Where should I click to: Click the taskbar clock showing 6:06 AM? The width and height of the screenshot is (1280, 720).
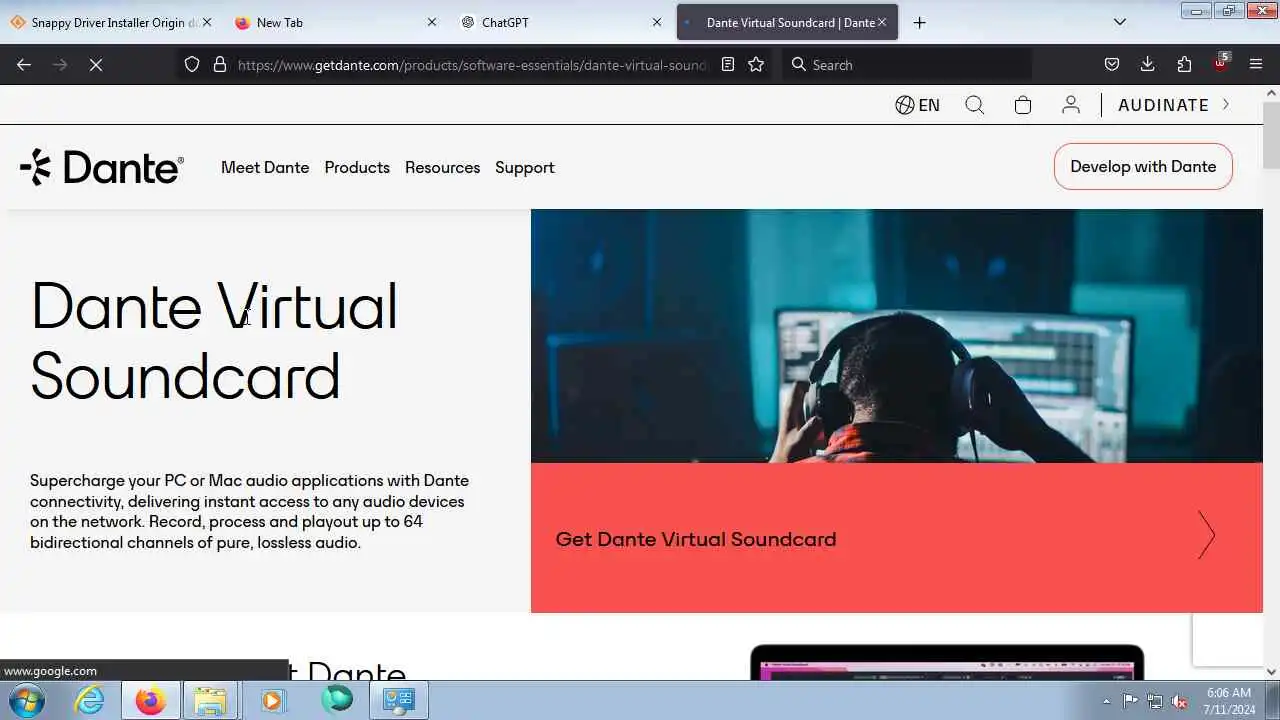pyautogui.click(x=1229, y=700)
